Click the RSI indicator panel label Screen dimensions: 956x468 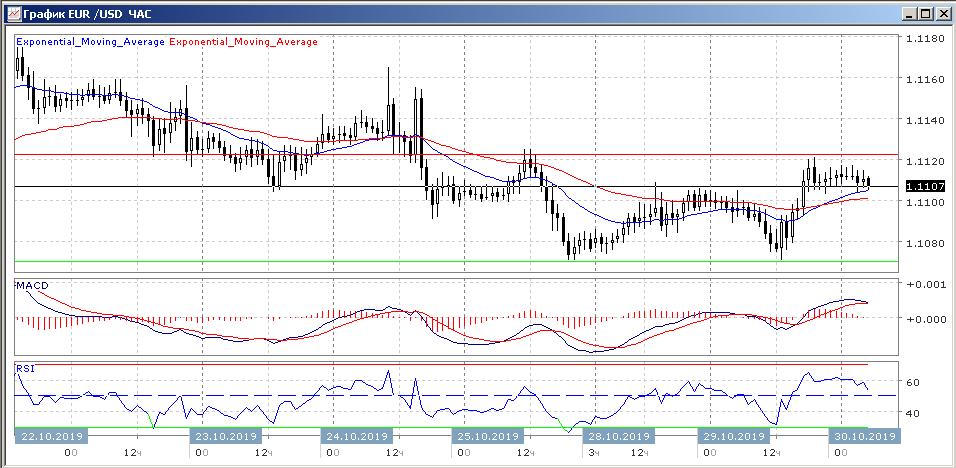coord(24,369)
